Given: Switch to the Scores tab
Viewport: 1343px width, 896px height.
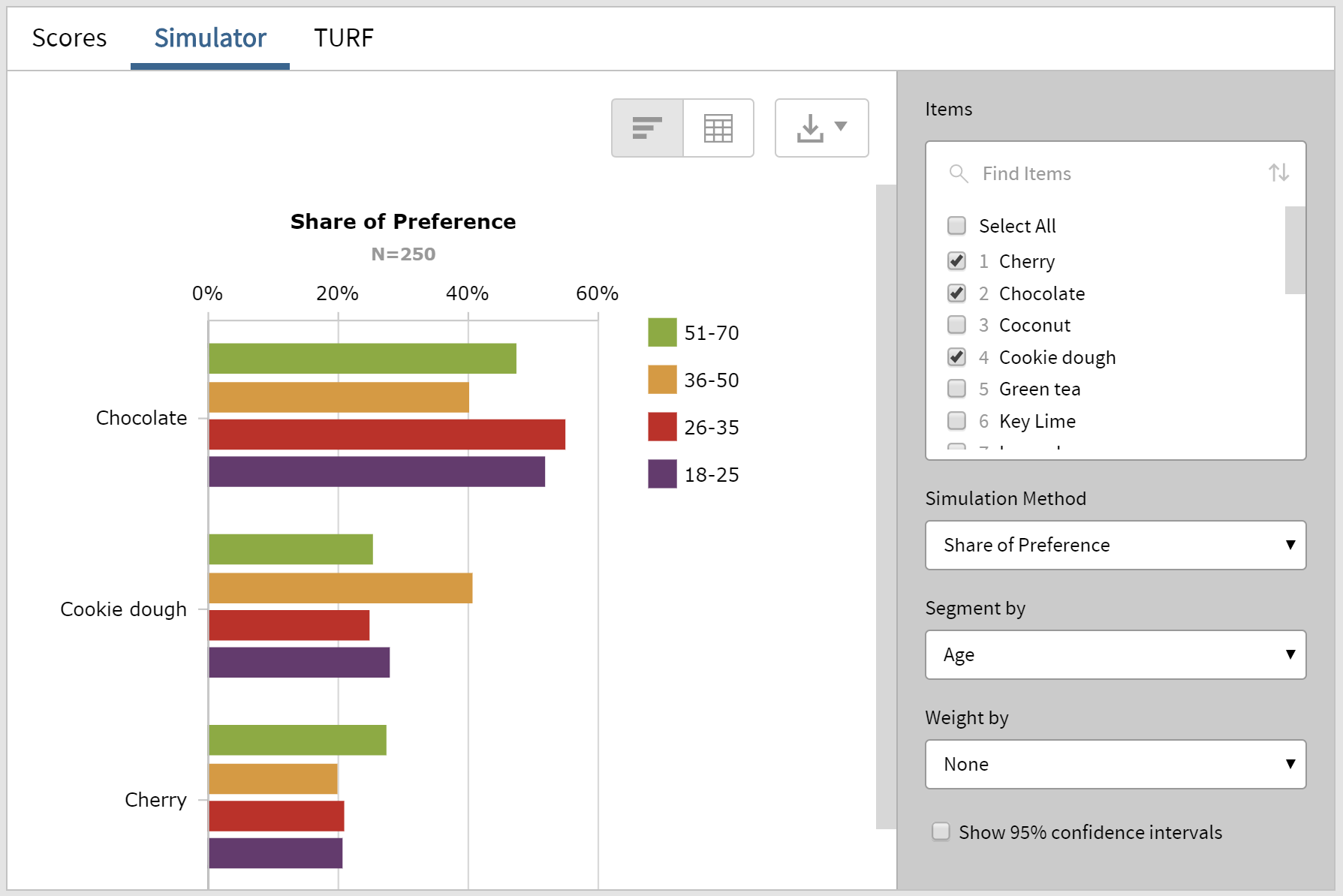Looking at the screenshot, I should [x=69, y=38].
